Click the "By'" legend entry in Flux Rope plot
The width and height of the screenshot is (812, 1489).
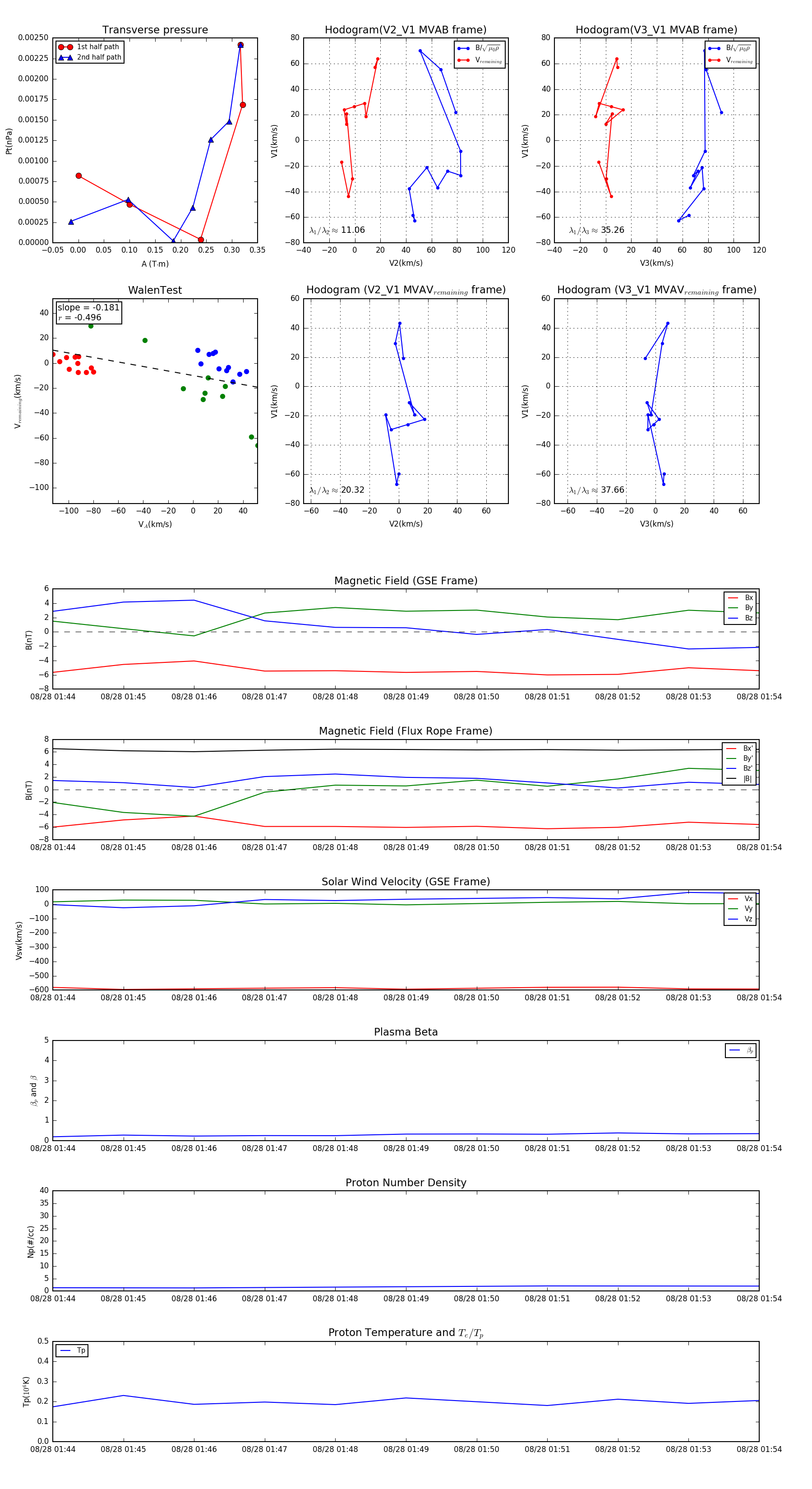[x=739, y=758]
